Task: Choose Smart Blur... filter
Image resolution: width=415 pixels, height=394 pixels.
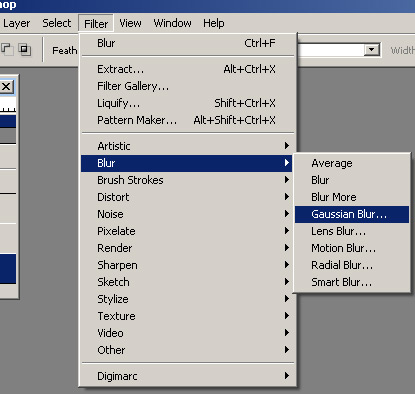Action: [352, 282]
